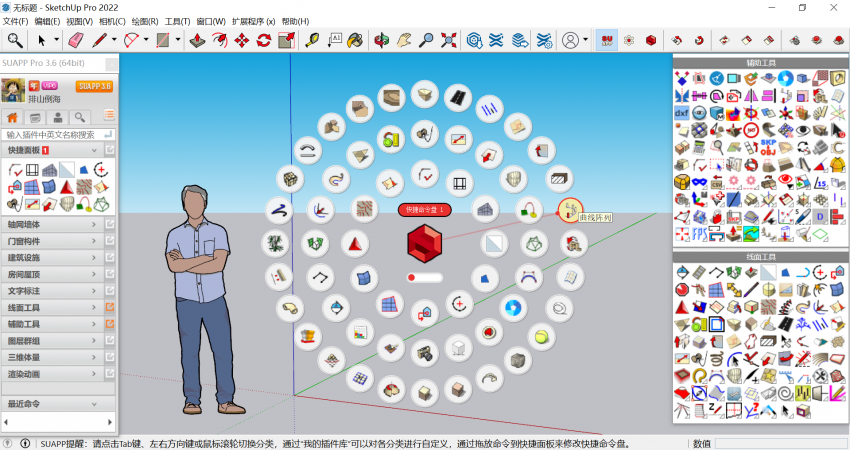
Task: Toggle pin on the 门窗构件 row
Action: pyautogui.click(x=110, y=241)
